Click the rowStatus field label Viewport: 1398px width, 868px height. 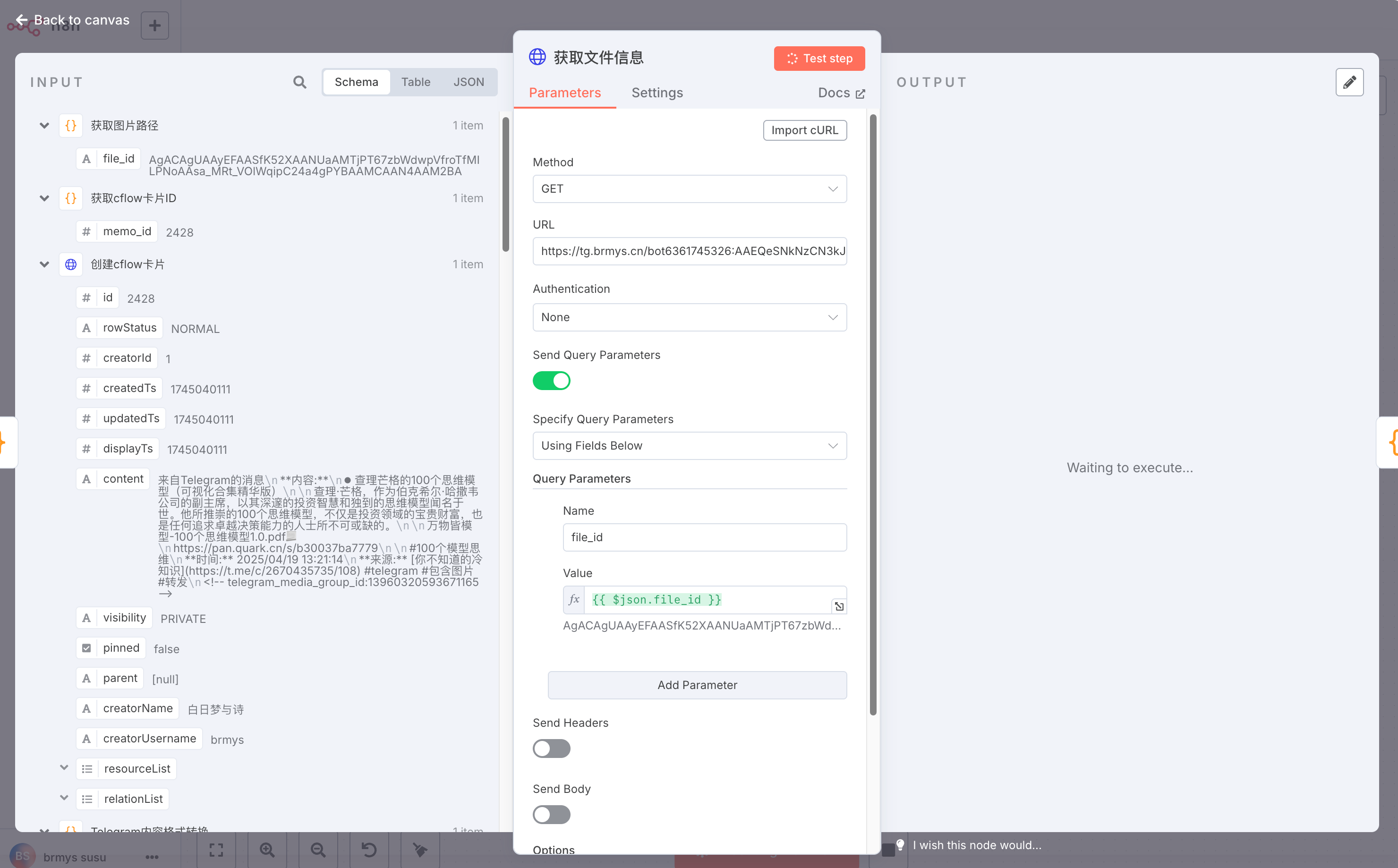[130, 327]
